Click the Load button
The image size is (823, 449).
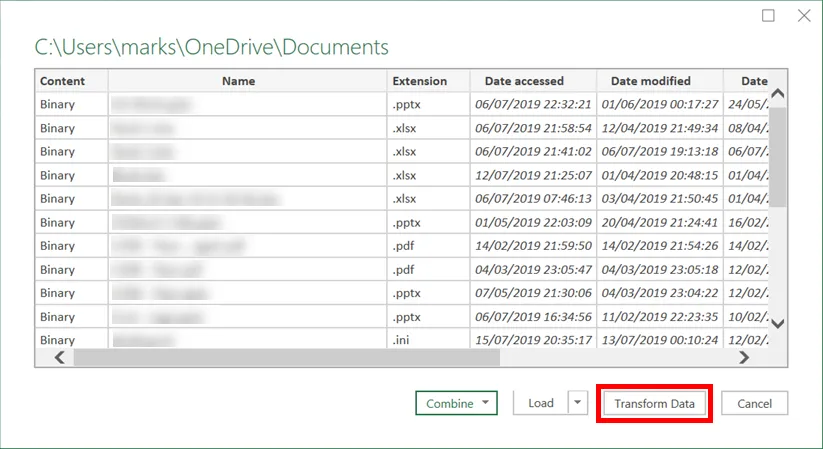(x=540, y=403)
